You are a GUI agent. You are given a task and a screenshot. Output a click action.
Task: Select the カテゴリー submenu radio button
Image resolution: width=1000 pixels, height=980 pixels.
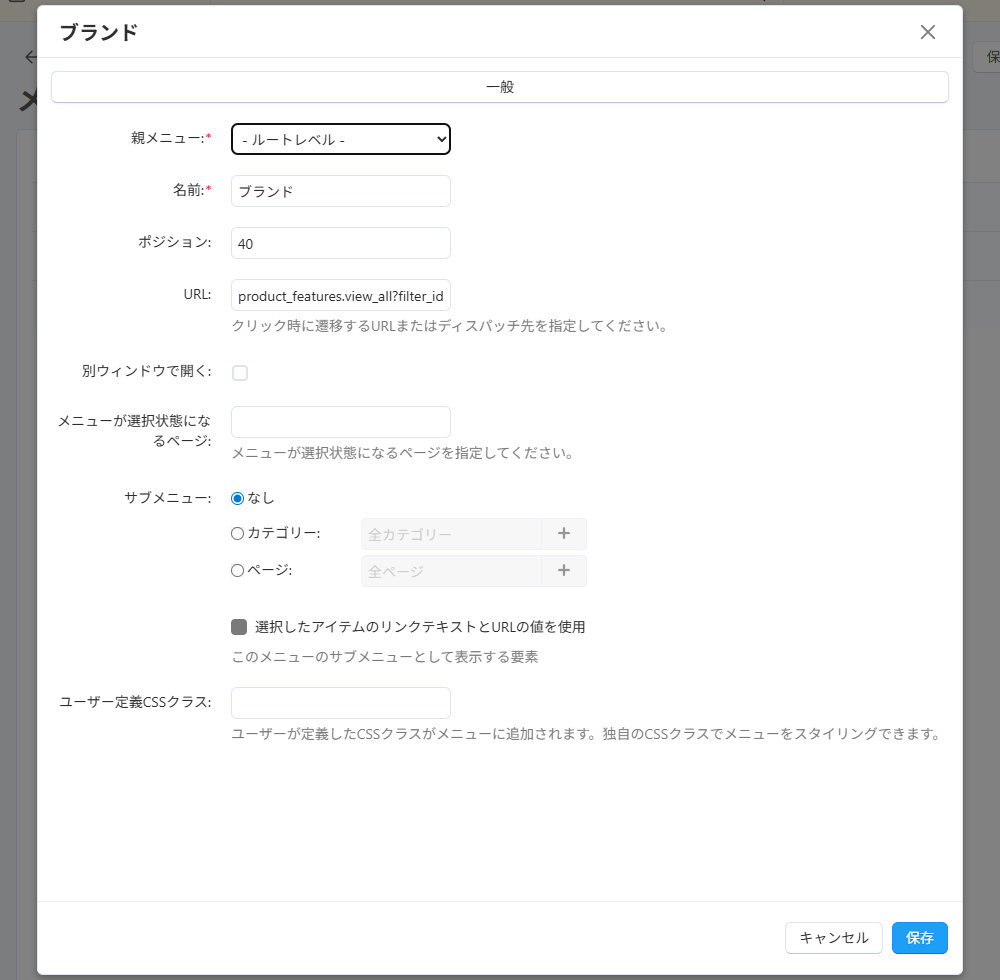click(x=238, y=534)
